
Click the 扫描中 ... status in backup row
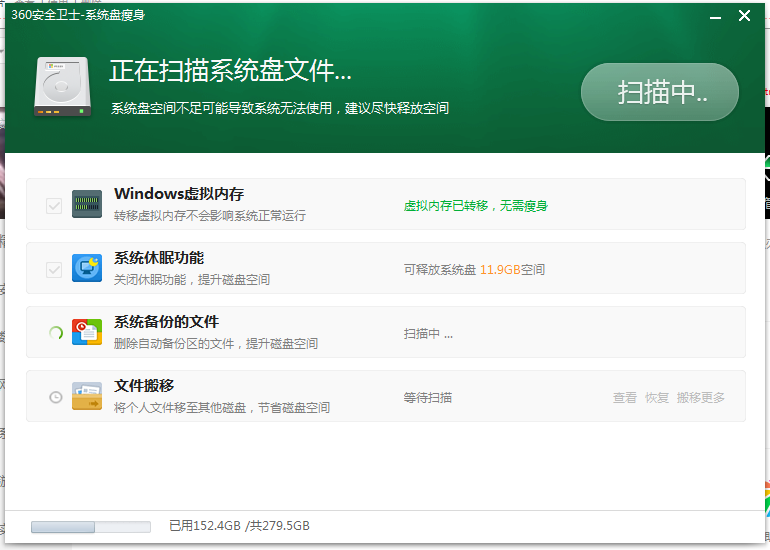pos(428,334)
